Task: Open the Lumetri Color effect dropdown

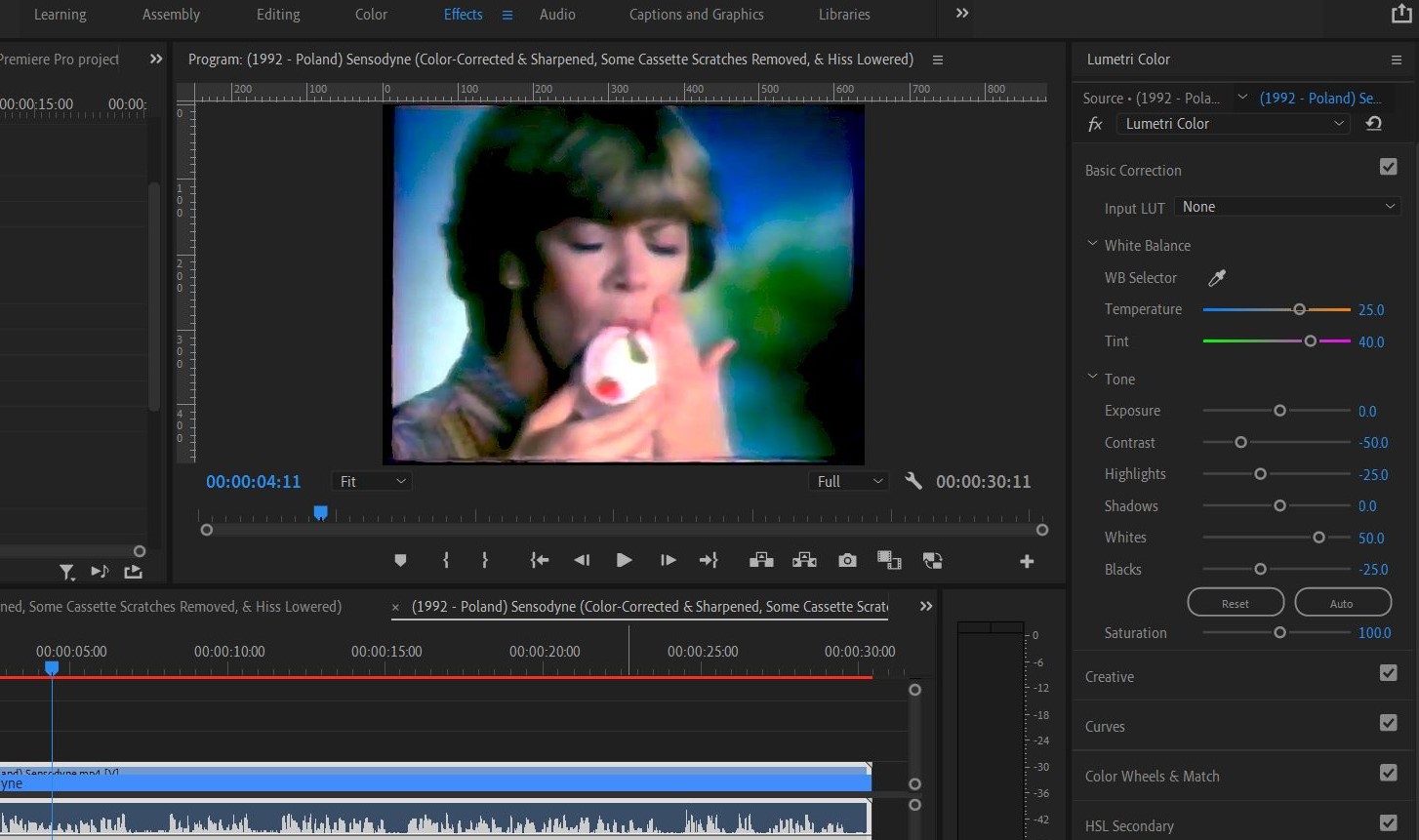Action: 1234,124
